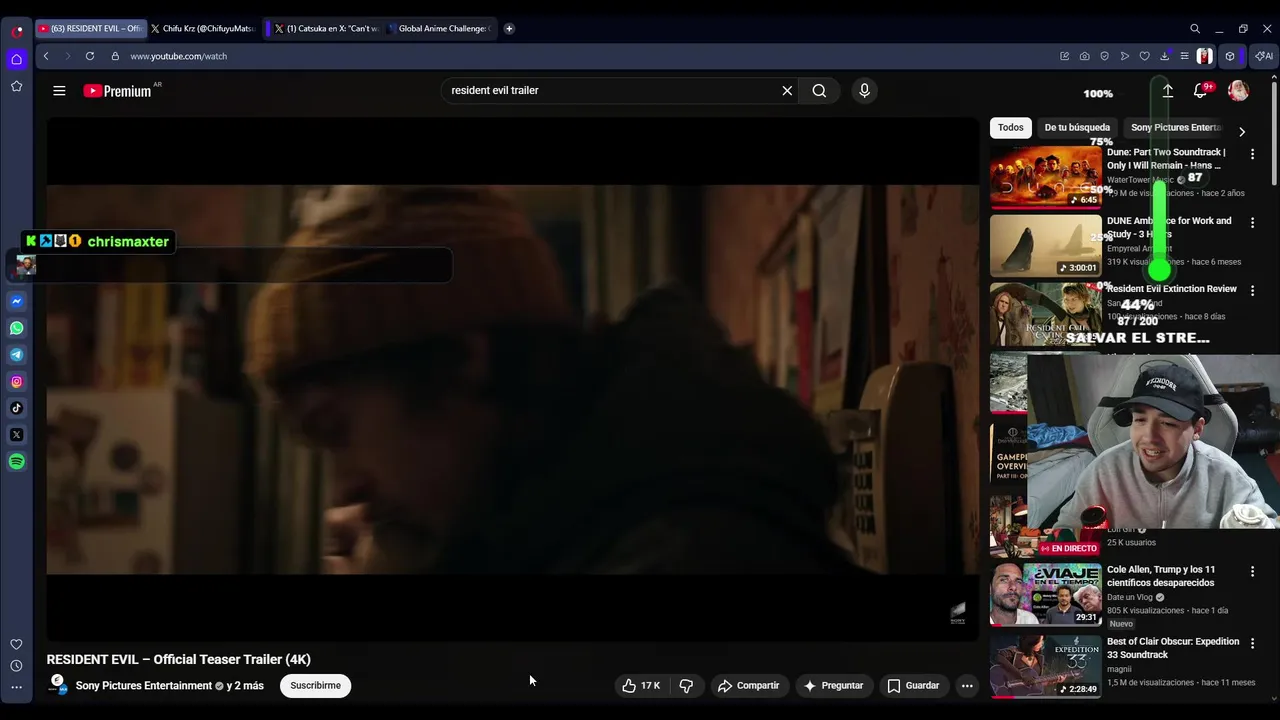Switch to Catsuka en X tab
The height and width of the screenshot is (720, 1280).
(x=325, y=29)
